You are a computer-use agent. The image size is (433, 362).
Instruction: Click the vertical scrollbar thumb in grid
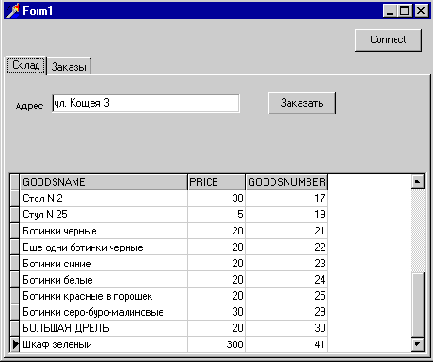click(x=418, y=305)
